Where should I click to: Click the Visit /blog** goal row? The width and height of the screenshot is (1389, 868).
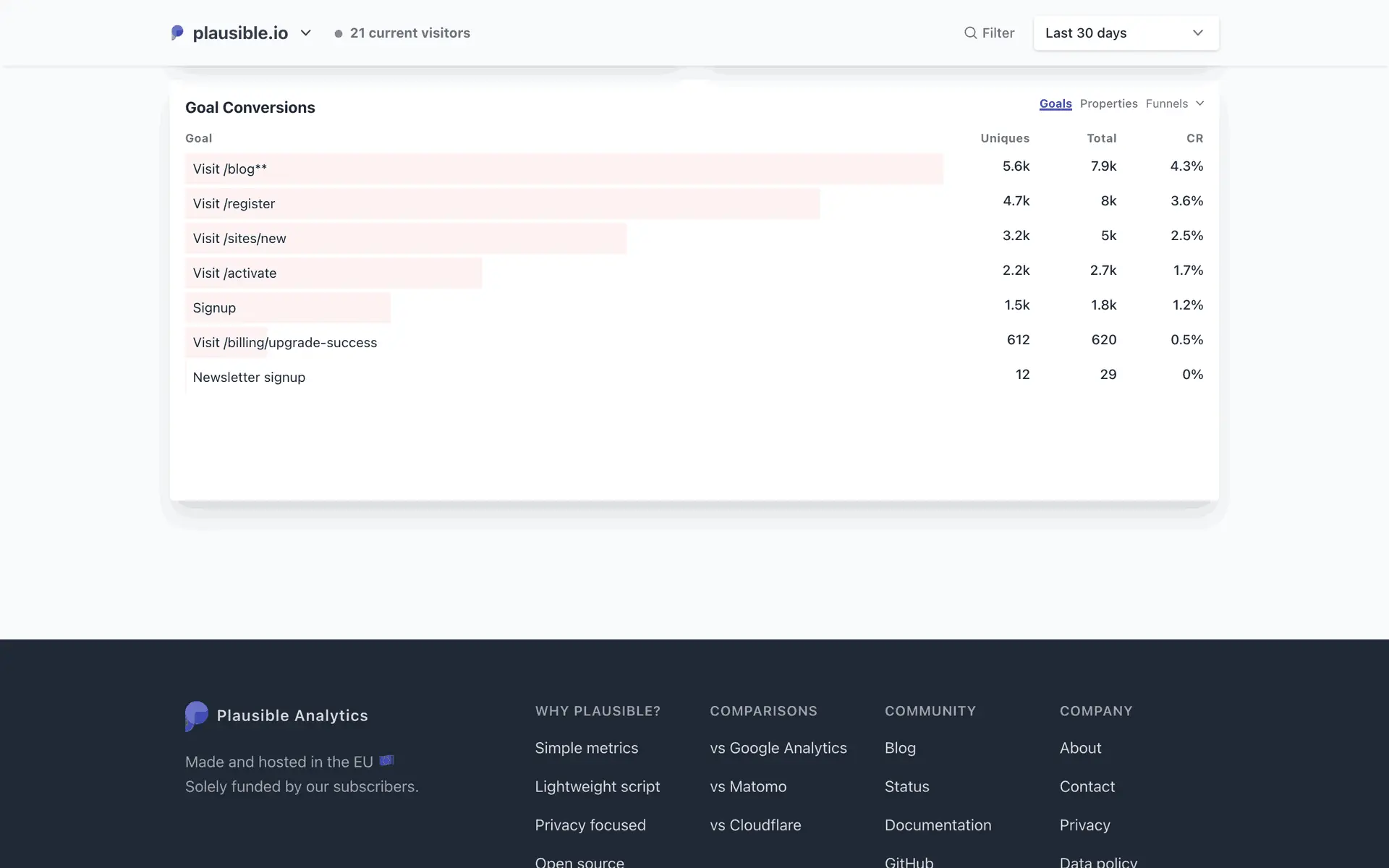click(230, 169)
